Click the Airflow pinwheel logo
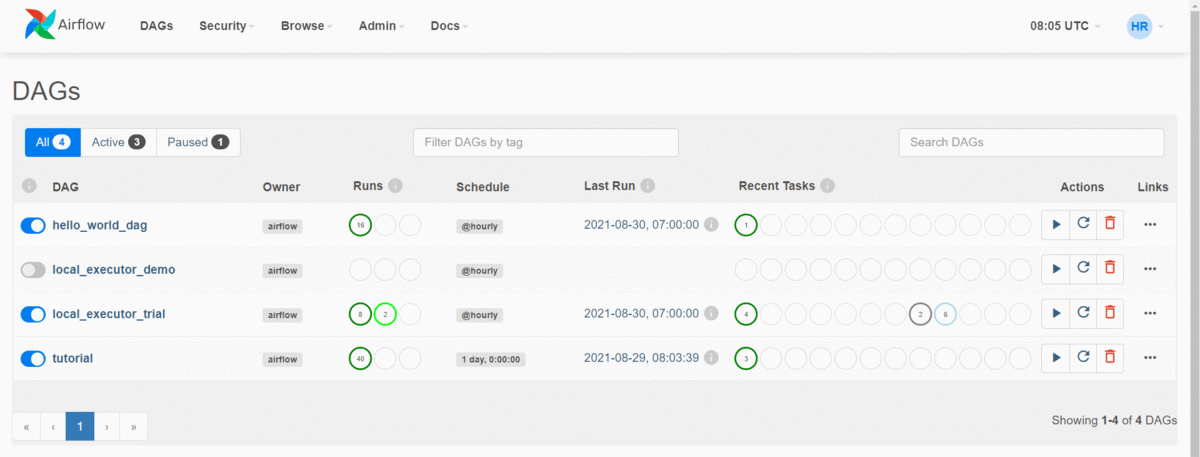This screenshot has height=457, width=1200. (40, 26)
